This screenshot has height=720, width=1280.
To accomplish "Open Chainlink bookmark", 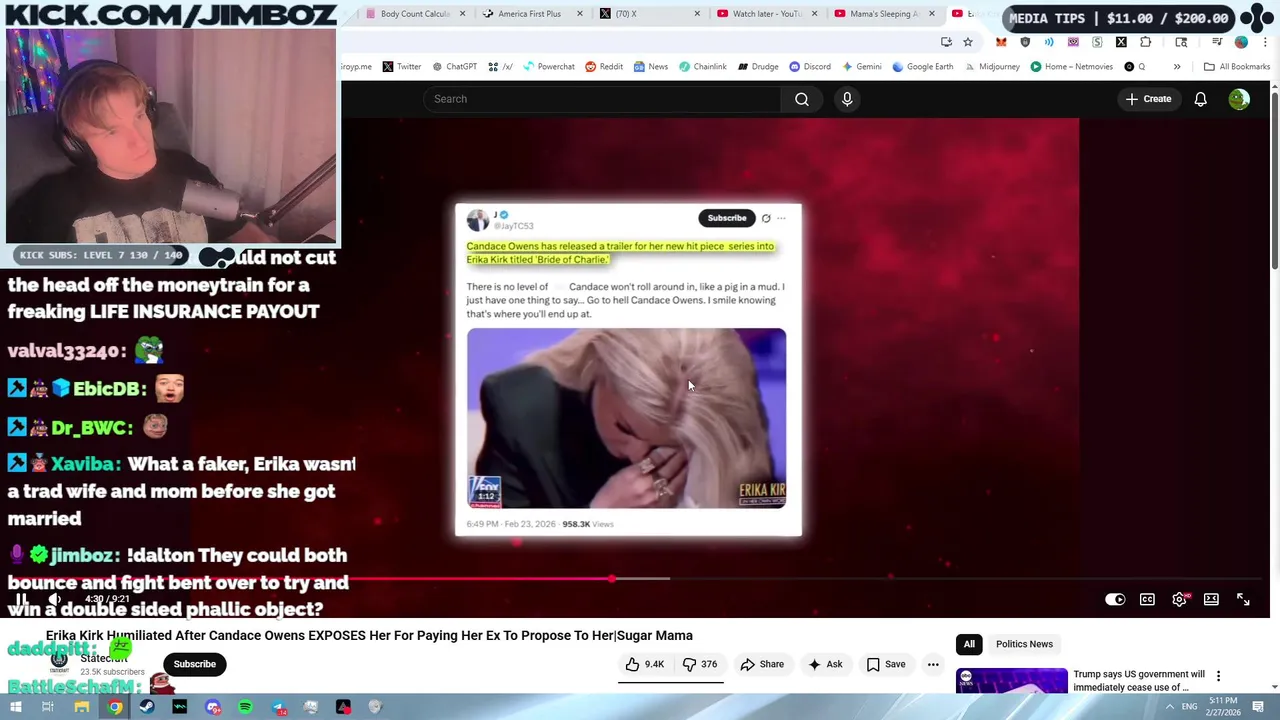I will [703, 67].
